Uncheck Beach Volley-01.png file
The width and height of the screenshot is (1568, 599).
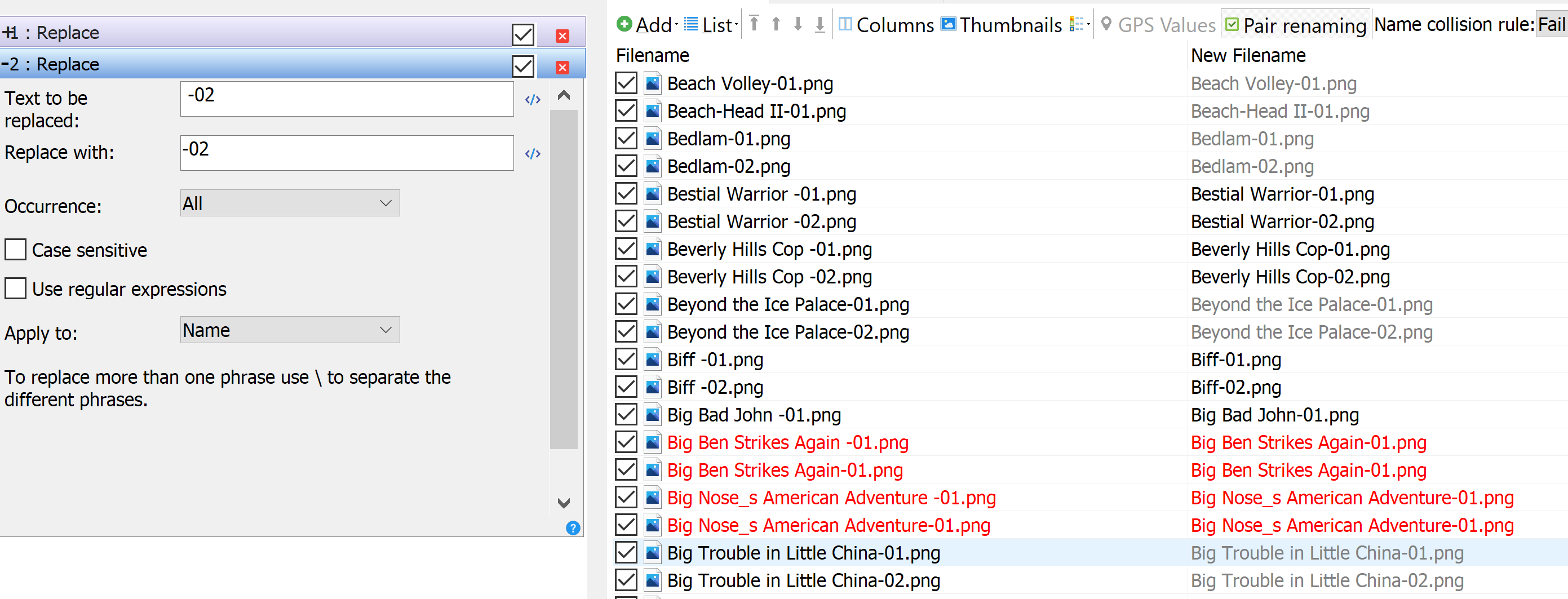(x=626, y=83)
